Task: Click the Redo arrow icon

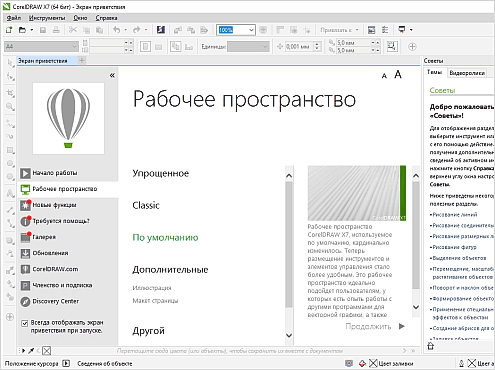Action: 137,30
